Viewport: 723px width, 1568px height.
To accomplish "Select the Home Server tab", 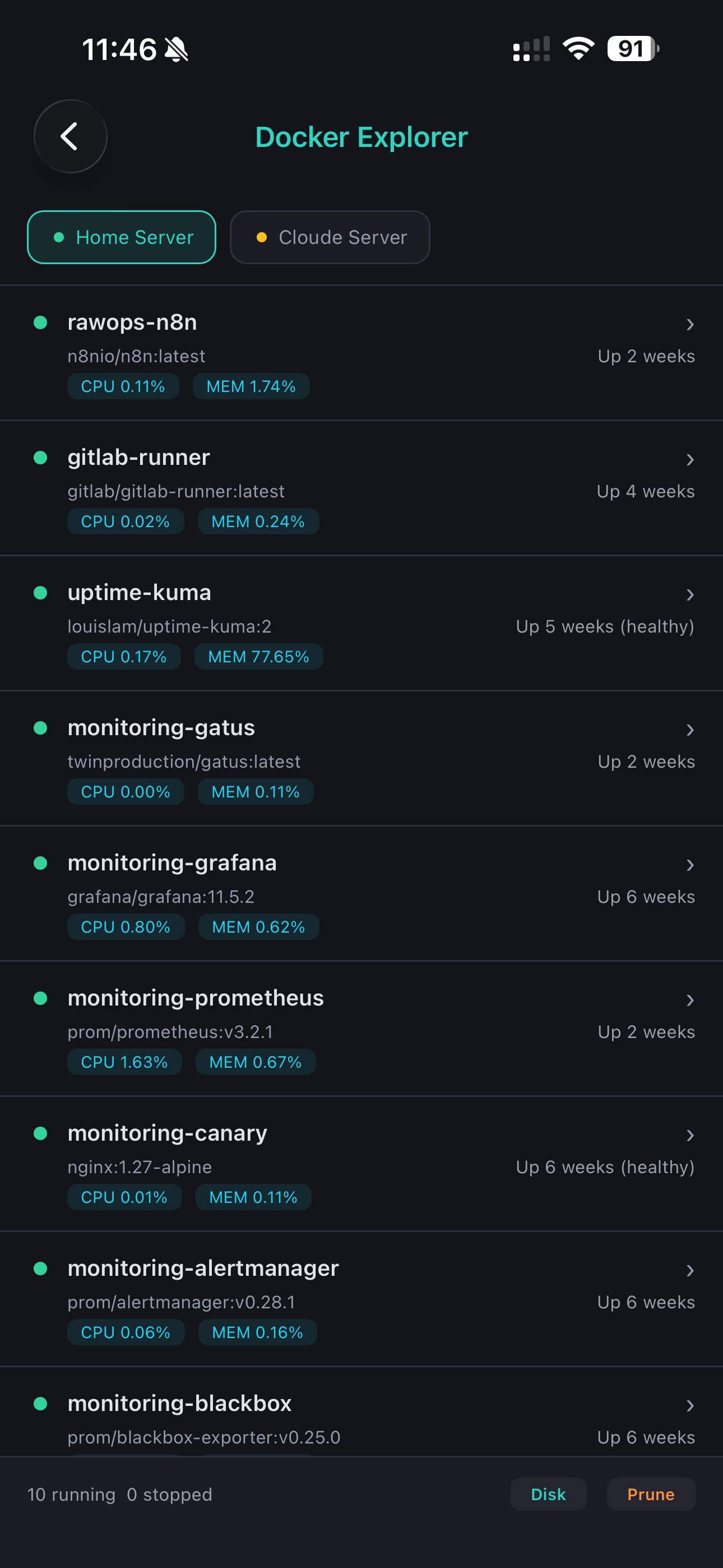I will [122, 237].
